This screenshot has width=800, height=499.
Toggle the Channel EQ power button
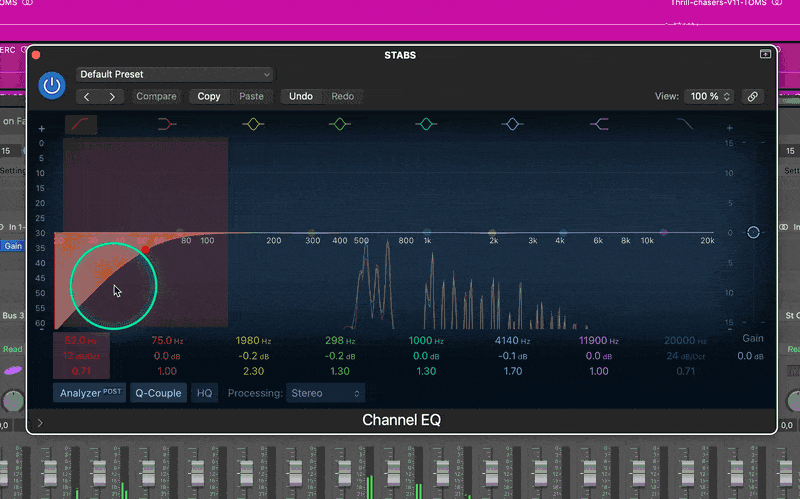tap(52, 86)
